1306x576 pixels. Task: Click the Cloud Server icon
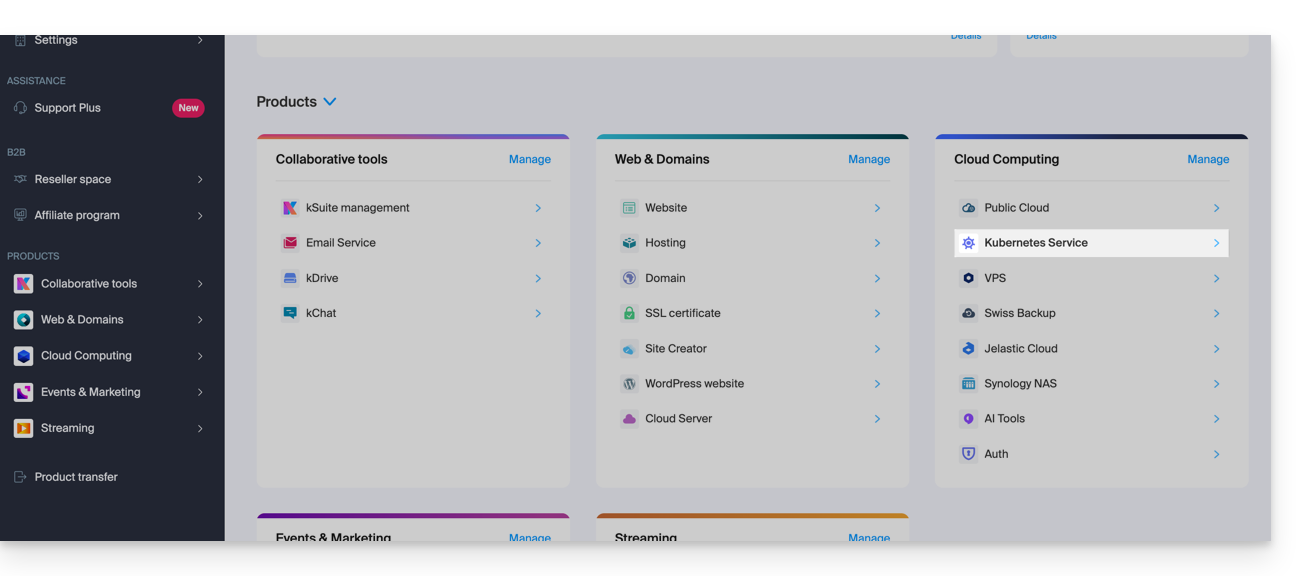tap(629, 419)
